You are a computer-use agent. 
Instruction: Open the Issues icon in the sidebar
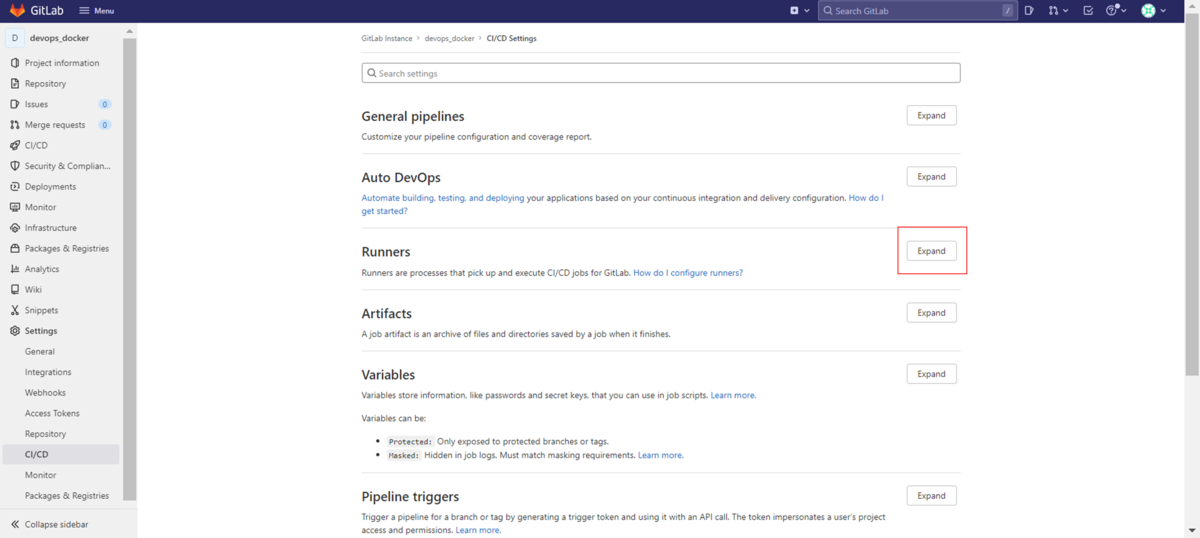[x=14, y=104]
